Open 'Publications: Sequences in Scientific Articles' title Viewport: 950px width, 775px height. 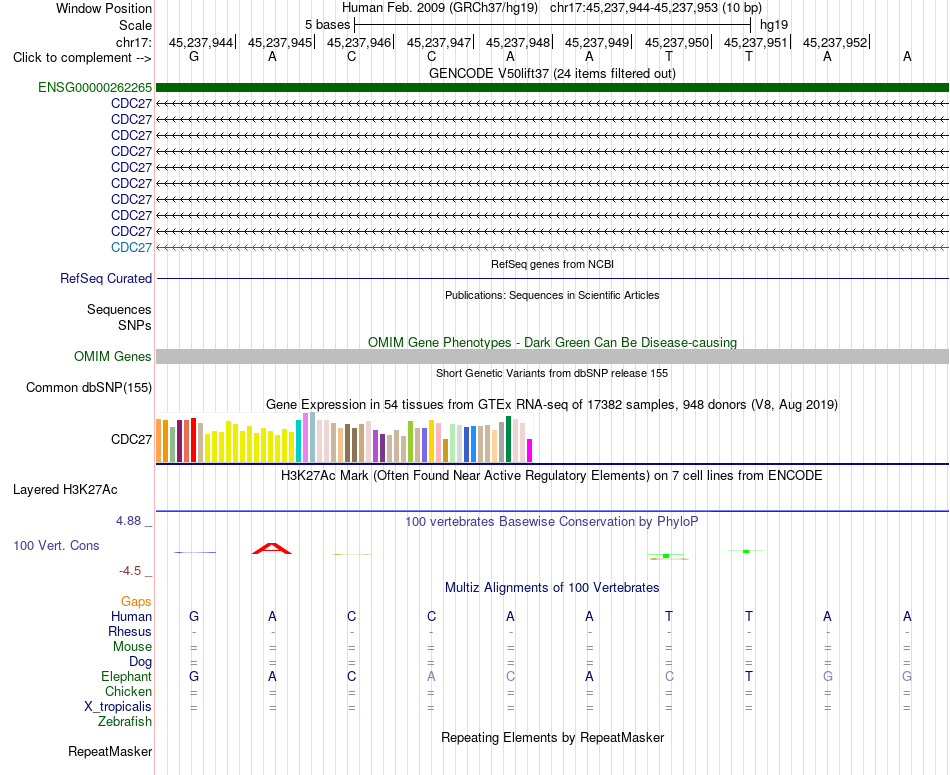tap(552, 295)
